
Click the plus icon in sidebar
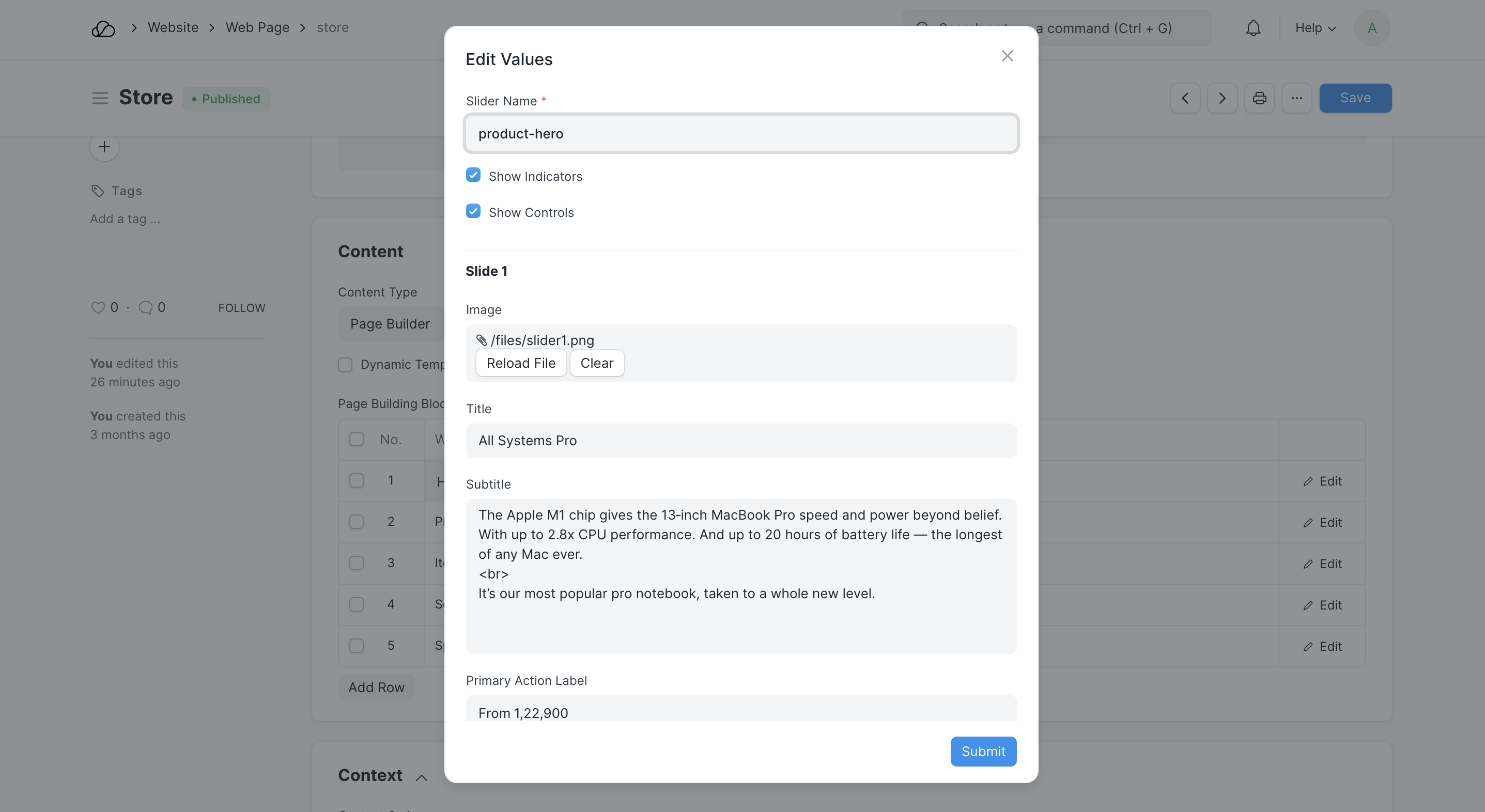[104, 147]
